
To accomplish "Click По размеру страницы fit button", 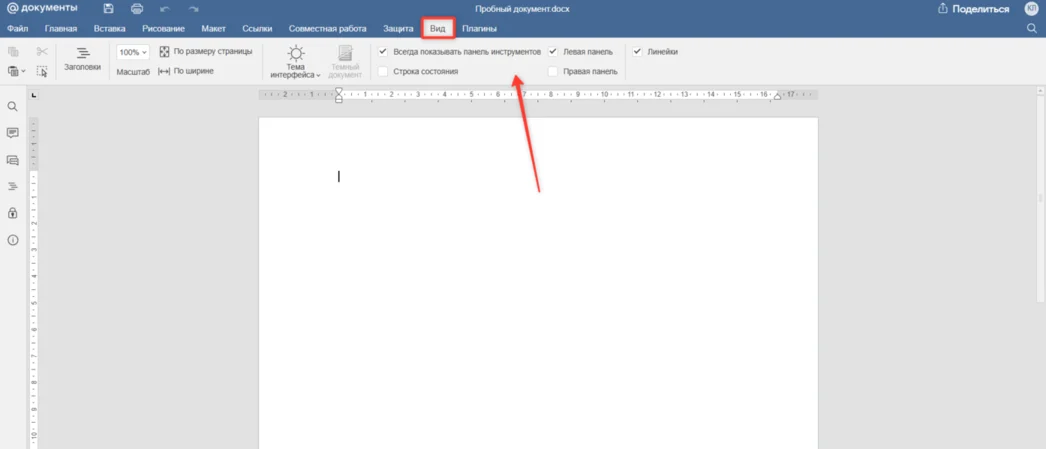I will [x=205, y=51].
